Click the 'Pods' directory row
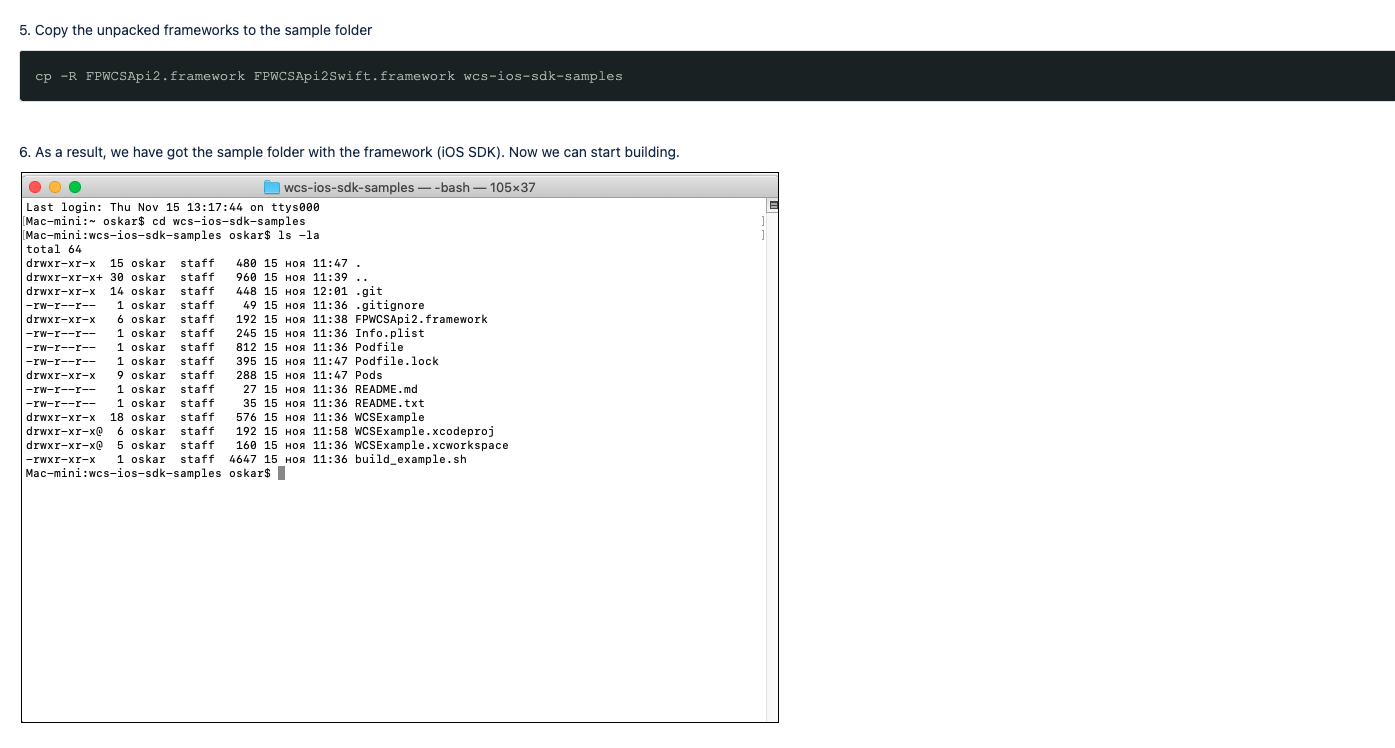This screenshot has width=1395, height=748. 204,375
